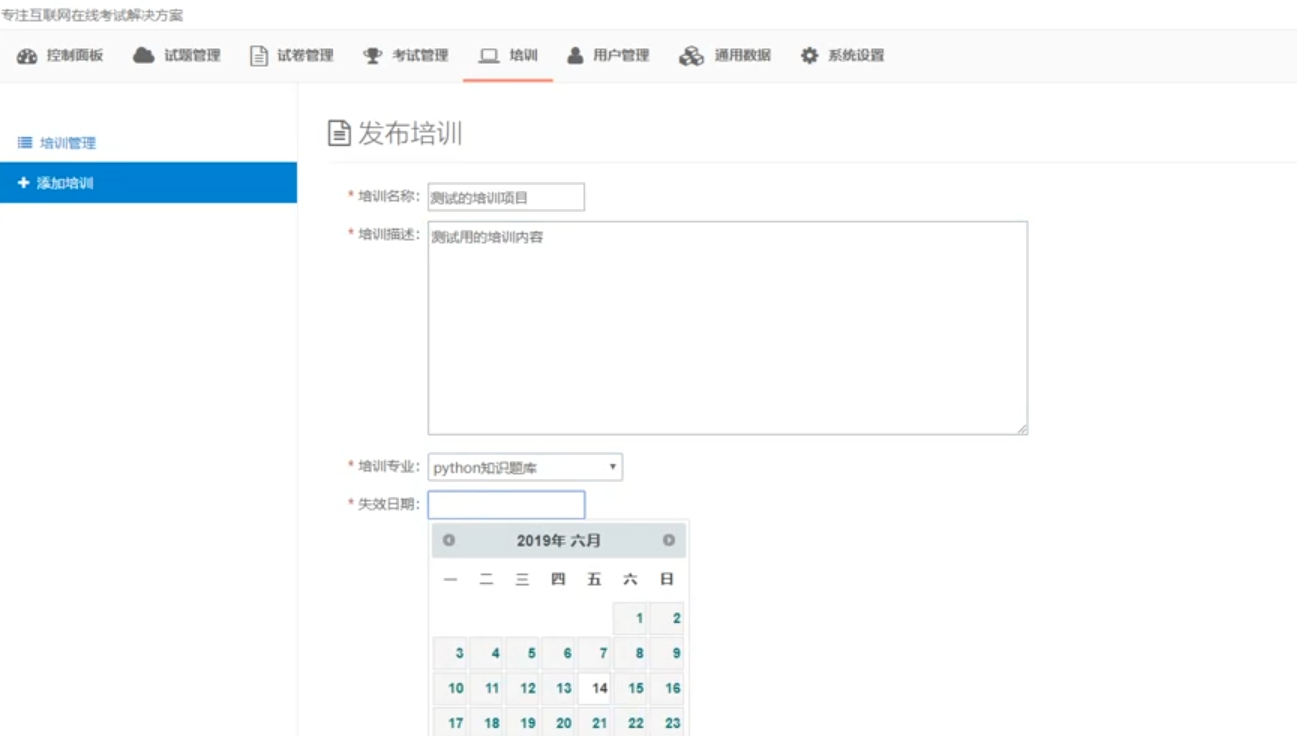Click the 发布培训 page heading
Viewport: 1297px width, 736px height.
(x=410, y=134)
